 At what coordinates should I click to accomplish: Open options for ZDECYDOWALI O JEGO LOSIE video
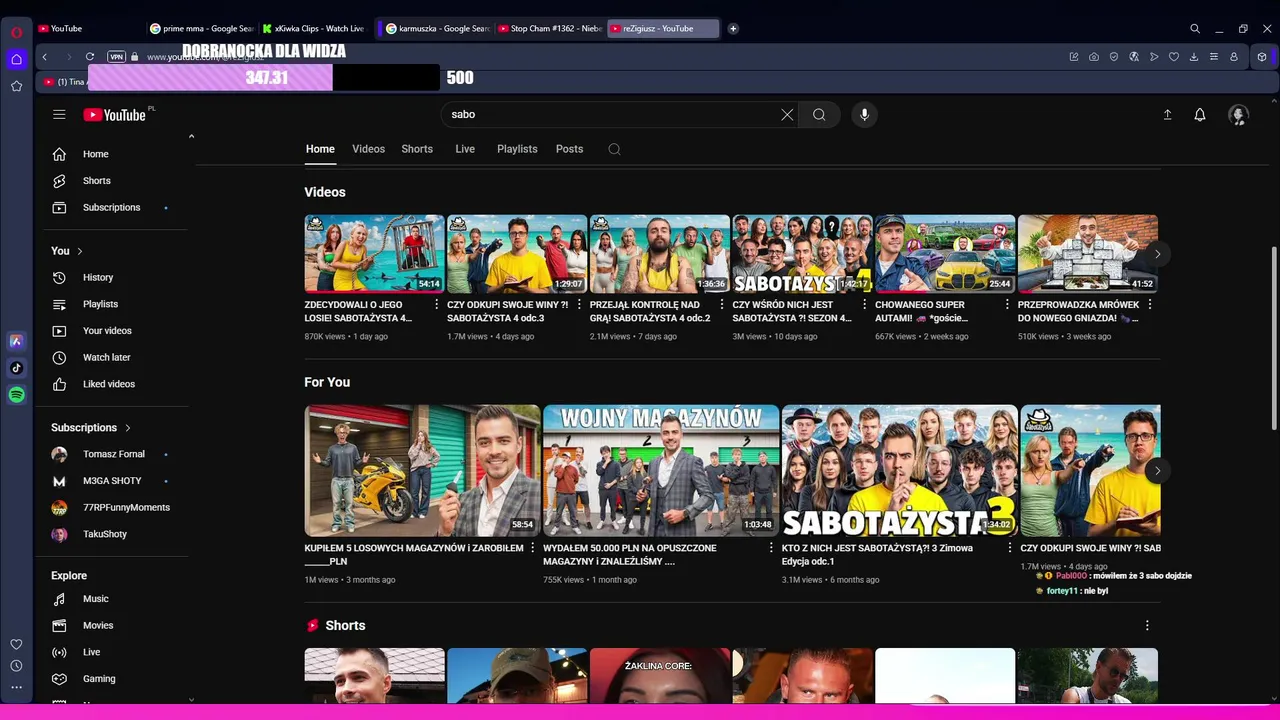click(436, 305)
